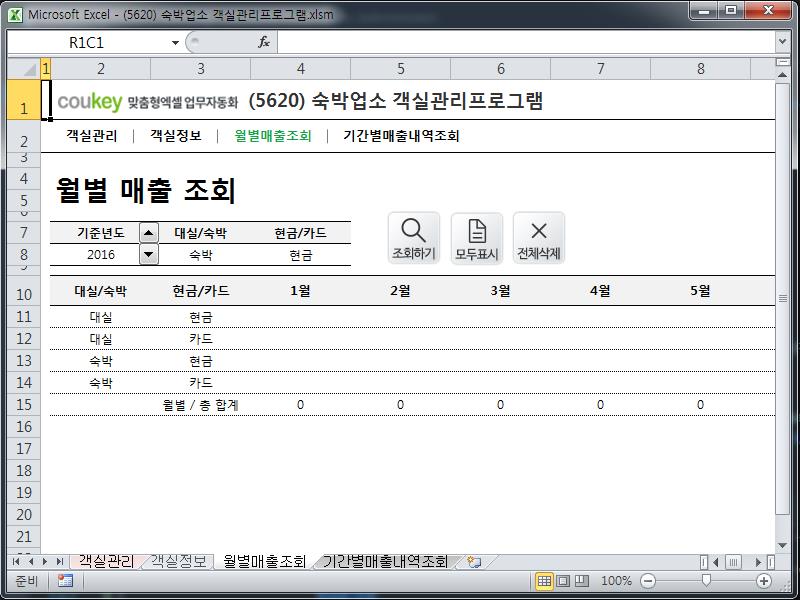Switch to Page Break Preview icon

[x=582, y=581]
